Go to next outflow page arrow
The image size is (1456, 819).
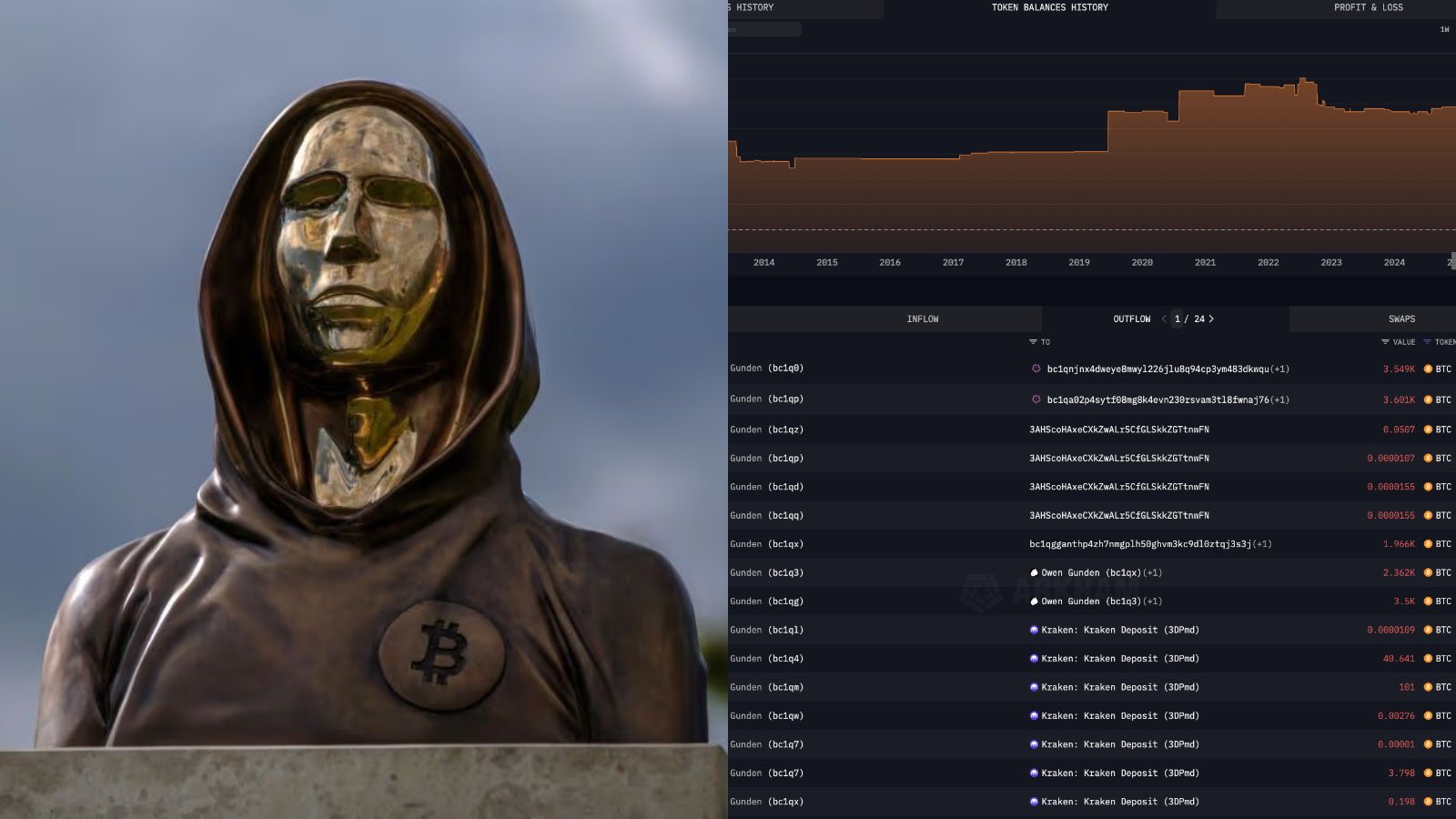[x=1211, y=319]
